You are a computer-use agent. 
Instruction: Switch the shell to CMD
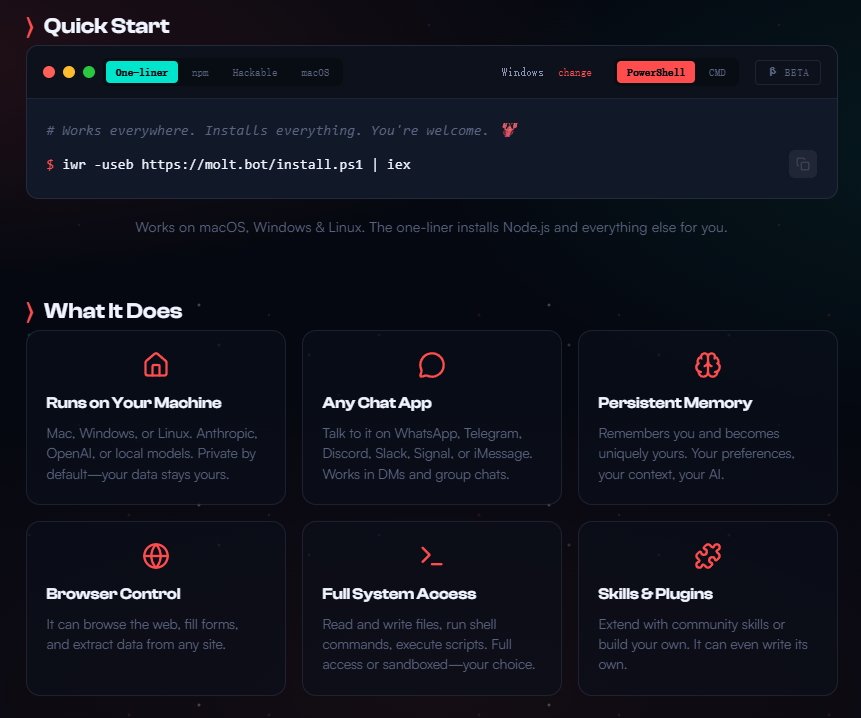click(x=717, y=72)
